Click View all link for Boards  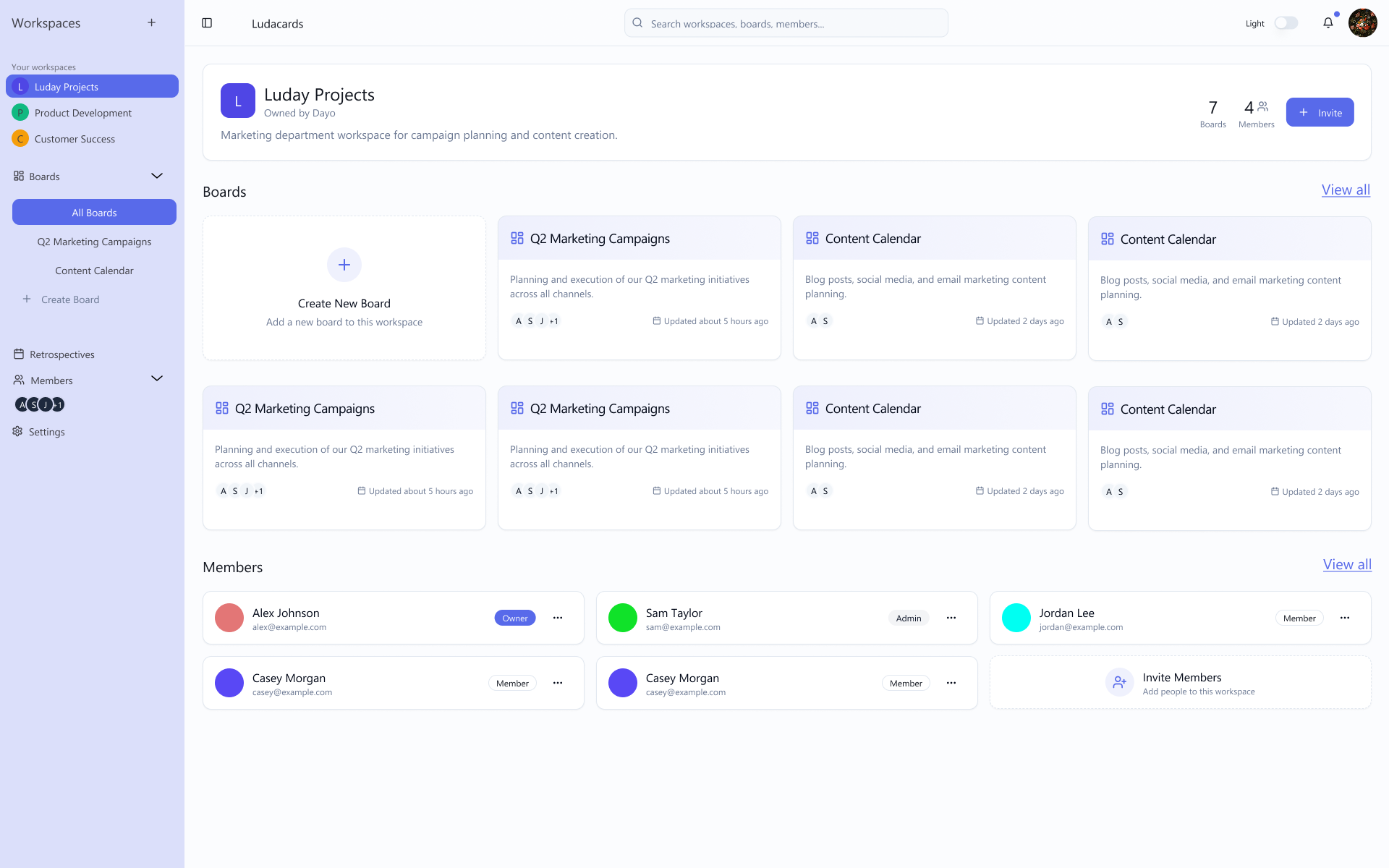(1345, 190)
